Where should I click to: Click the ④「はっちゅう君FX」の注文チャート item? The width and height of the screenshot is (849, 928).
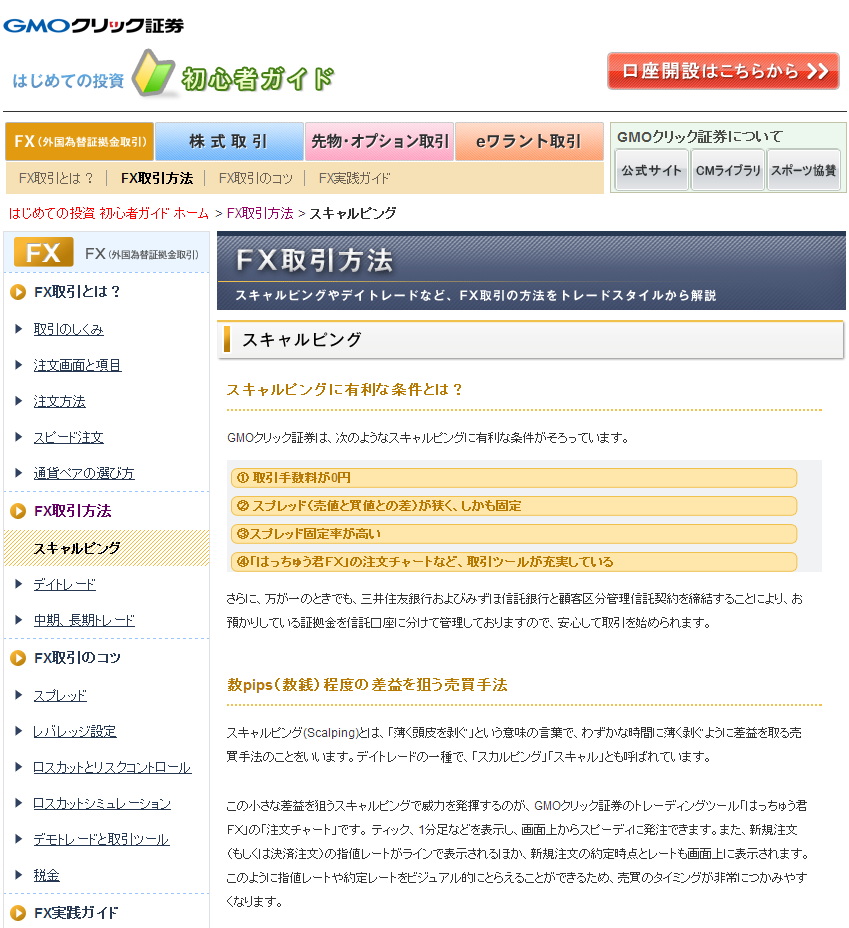(514, 562)
